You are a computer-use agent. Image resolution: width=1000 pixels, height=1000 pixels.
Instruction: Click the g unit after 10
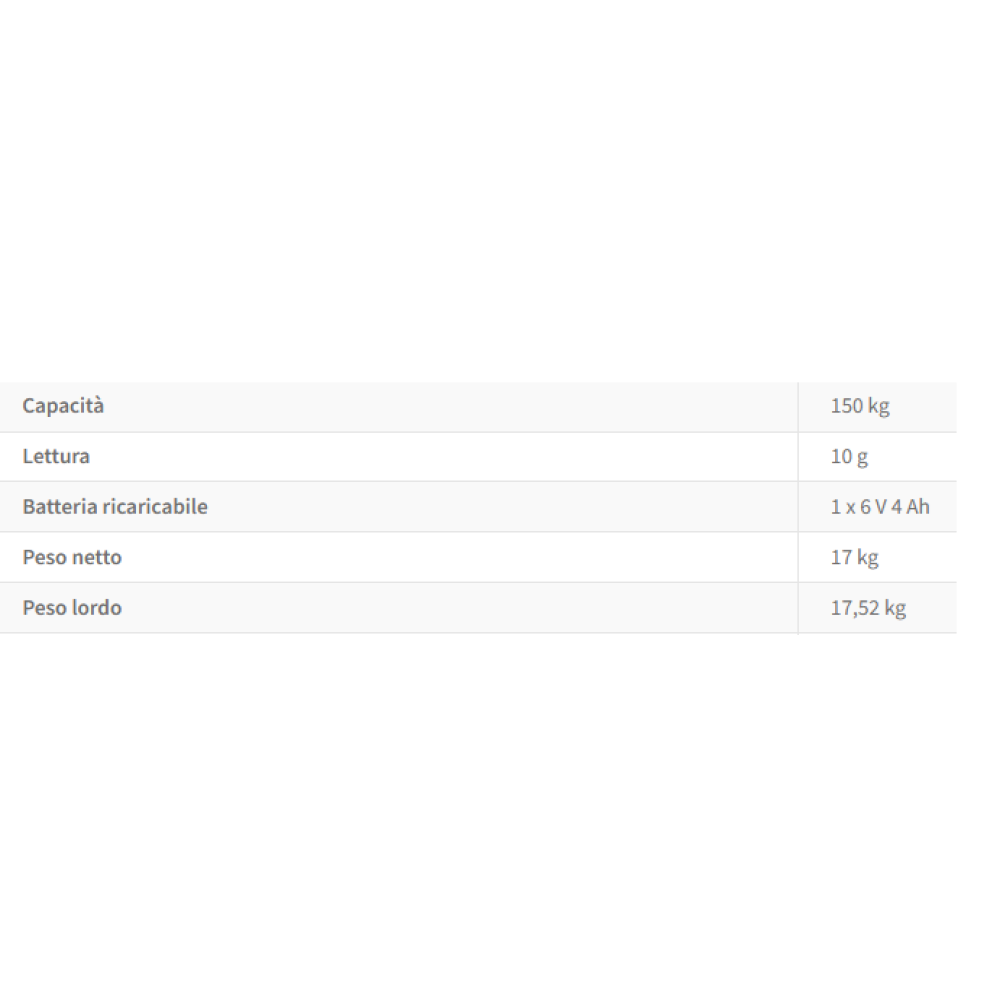click(x=862, y=457)
